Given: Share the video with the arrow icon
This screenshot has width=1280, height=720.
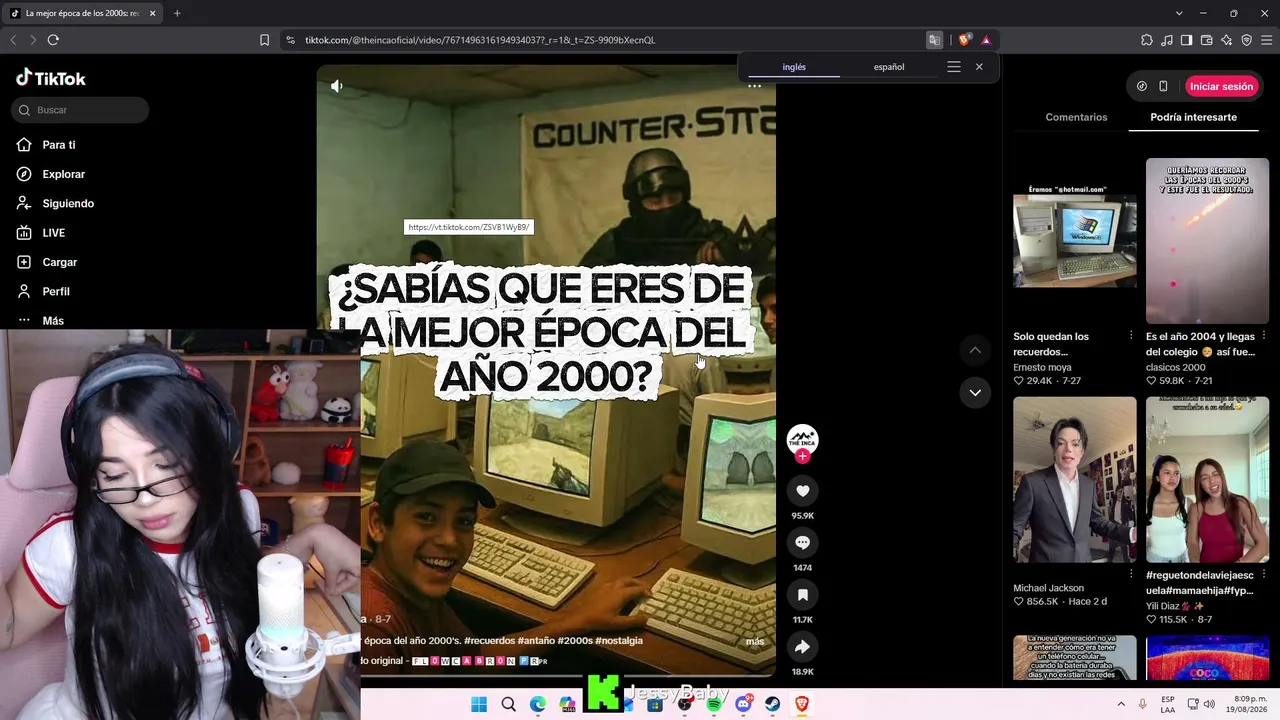Looking at the screenshot, I should [x=802, y=646].
